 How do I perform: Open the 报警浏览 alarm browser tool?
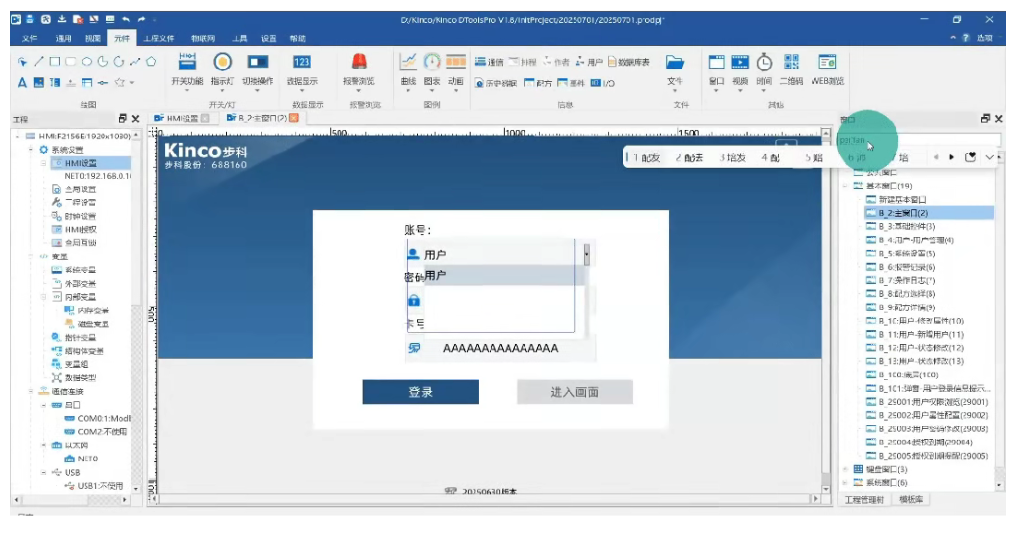pos(359,62)
